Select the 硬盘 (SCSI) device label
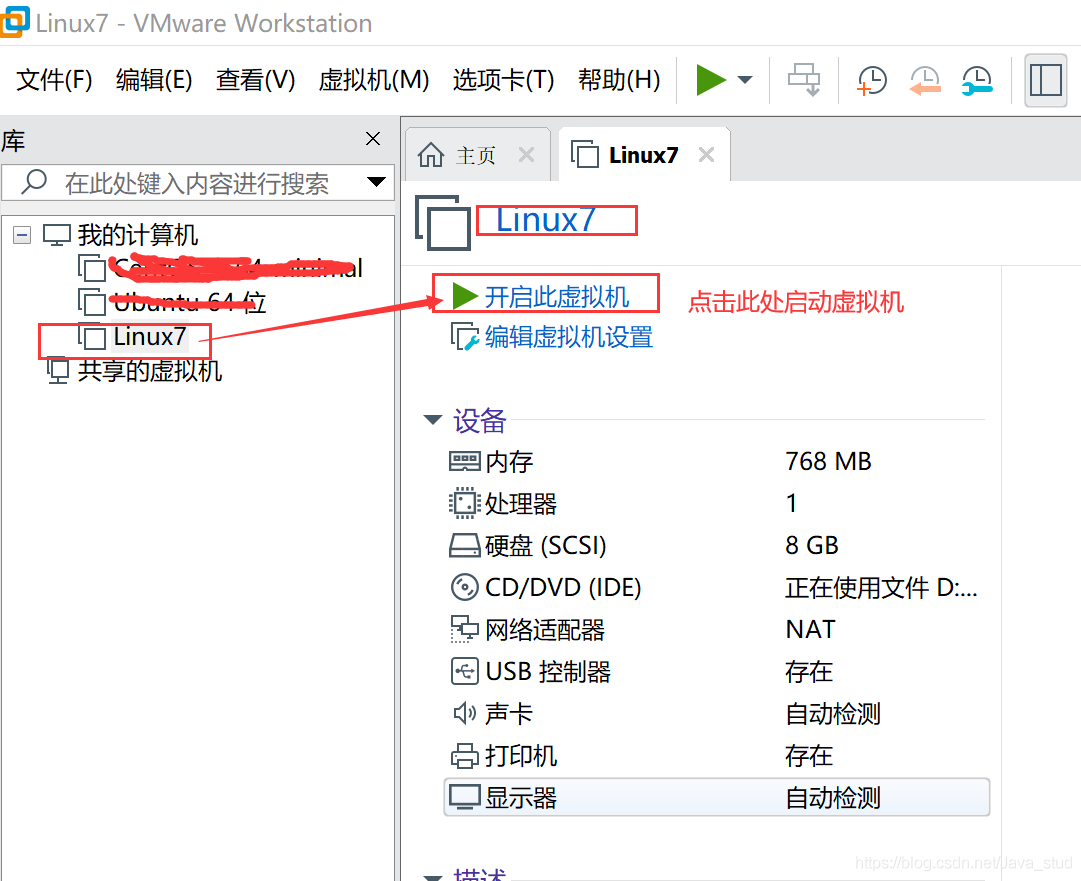The image size is (1081, 881). [x=545, y=545]
